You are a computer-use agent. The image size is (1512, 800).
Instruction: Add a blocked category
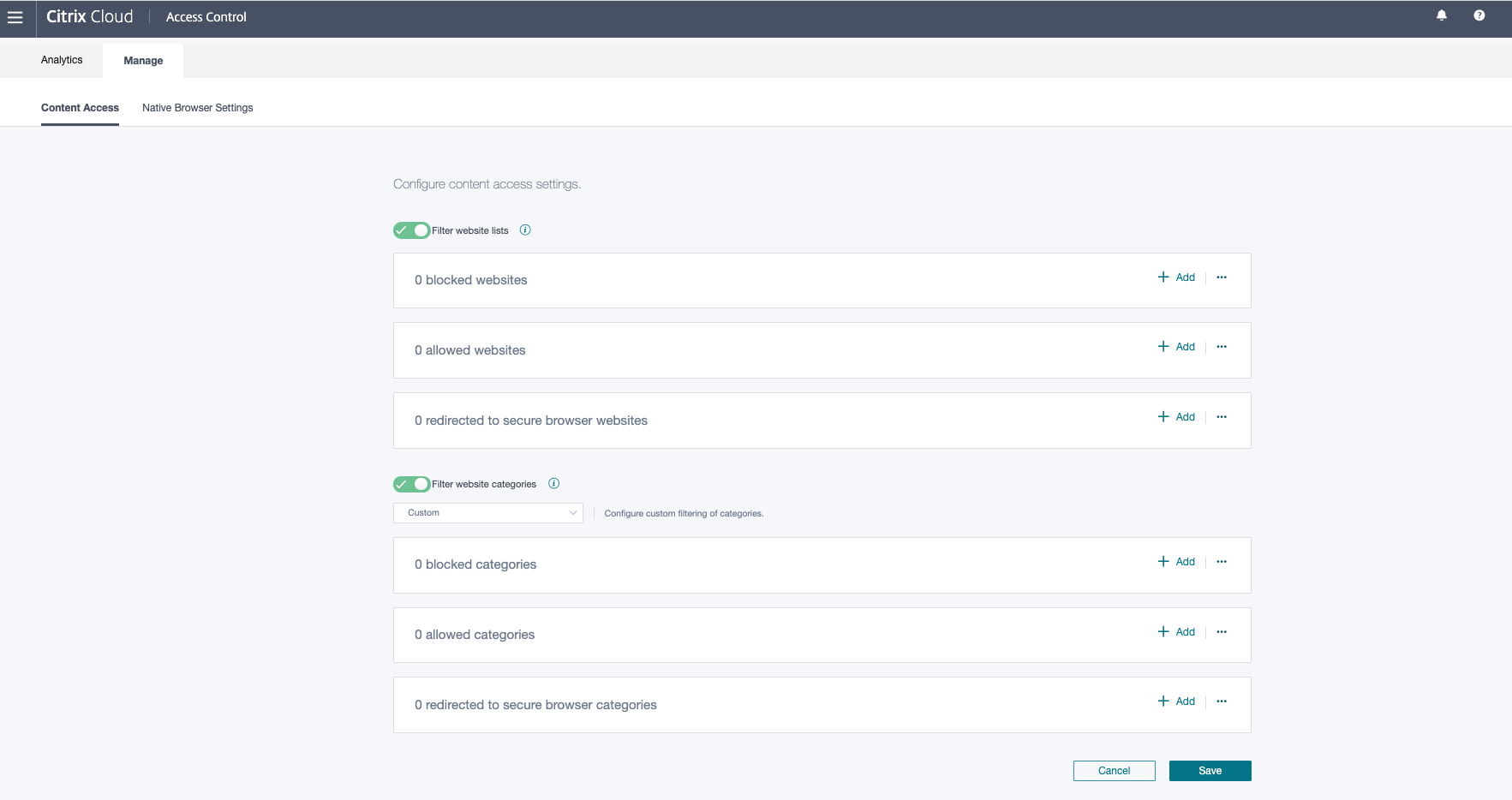(x=1176, y=562)
